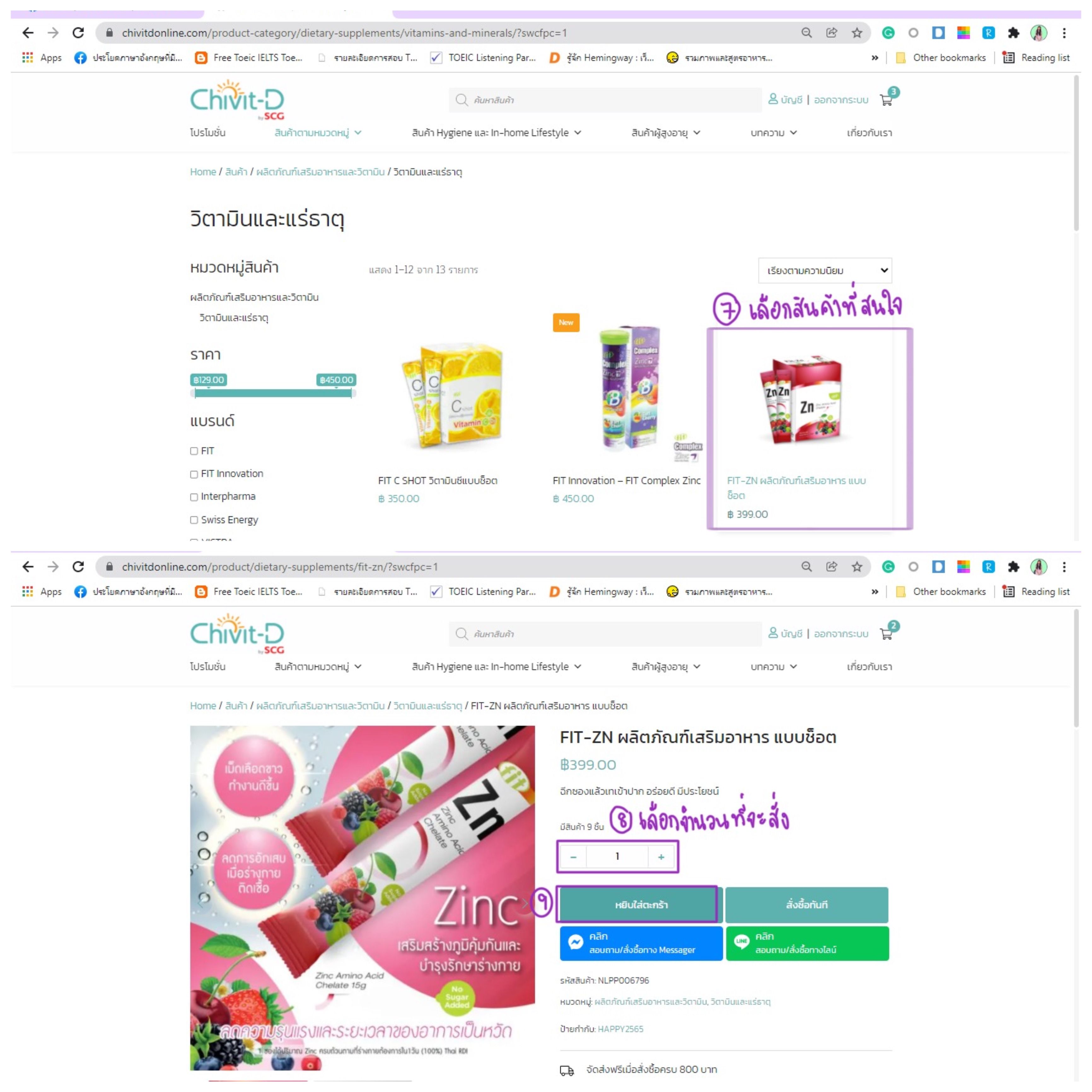The height and width of the screenshot is (1092, 1092).
Task: Expand the บทความ menu in the lower page
Action: click(773, 666)
